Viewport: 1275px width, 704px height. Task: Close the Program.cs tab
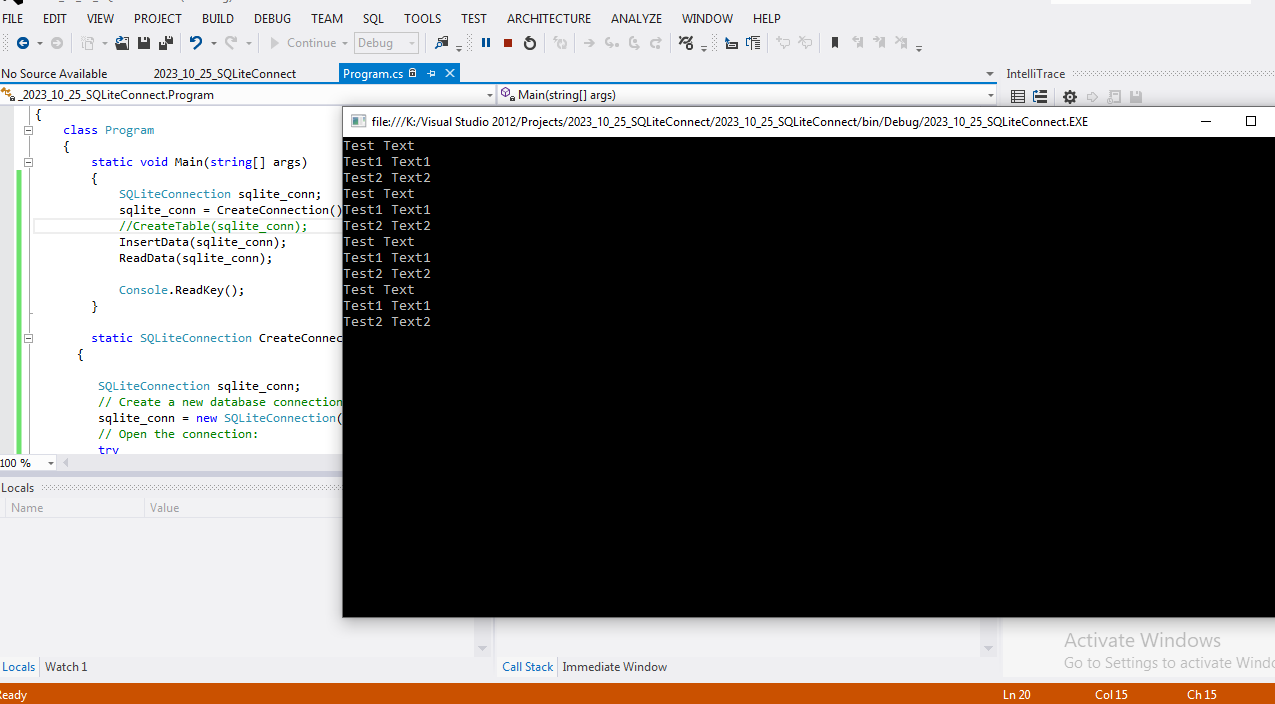(450, 73)
